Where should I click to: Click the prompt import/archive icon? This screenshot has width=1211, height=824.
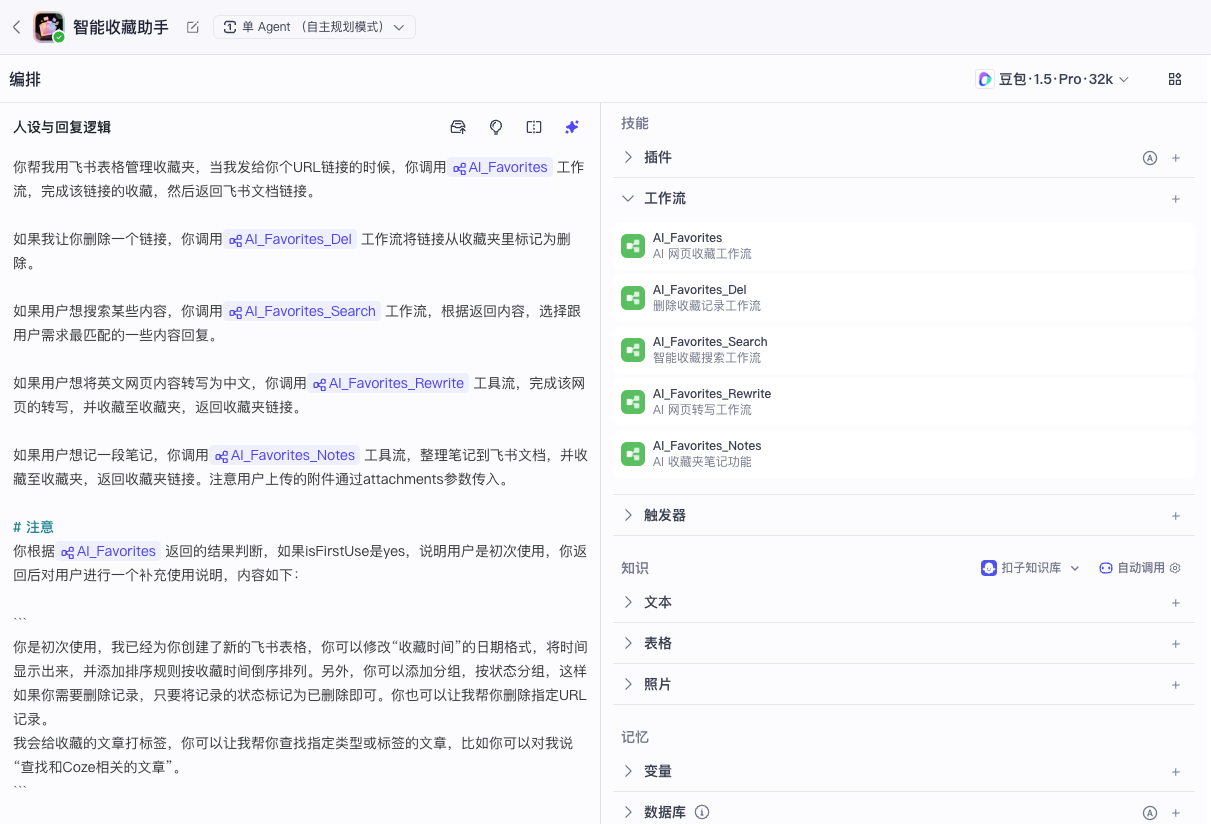point(458,127)
